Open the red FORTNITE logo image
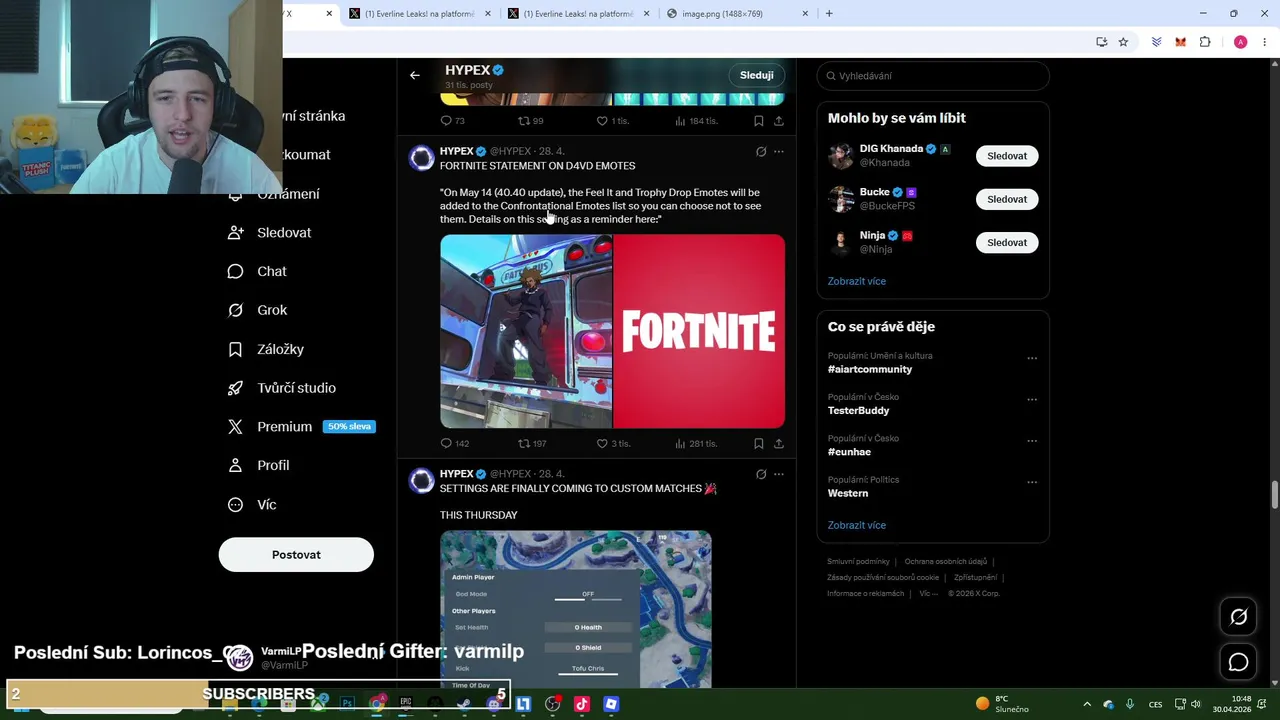This screenshot has height=720, width=1280. 699,331
